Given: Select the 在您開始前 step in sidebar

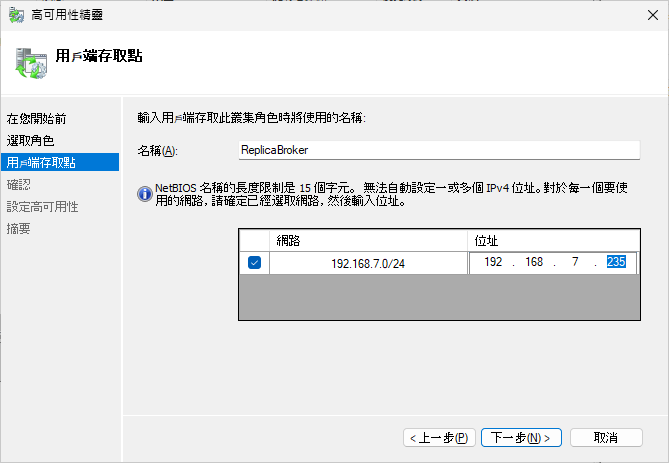Looking at the screenshot, I should point(36,119).
